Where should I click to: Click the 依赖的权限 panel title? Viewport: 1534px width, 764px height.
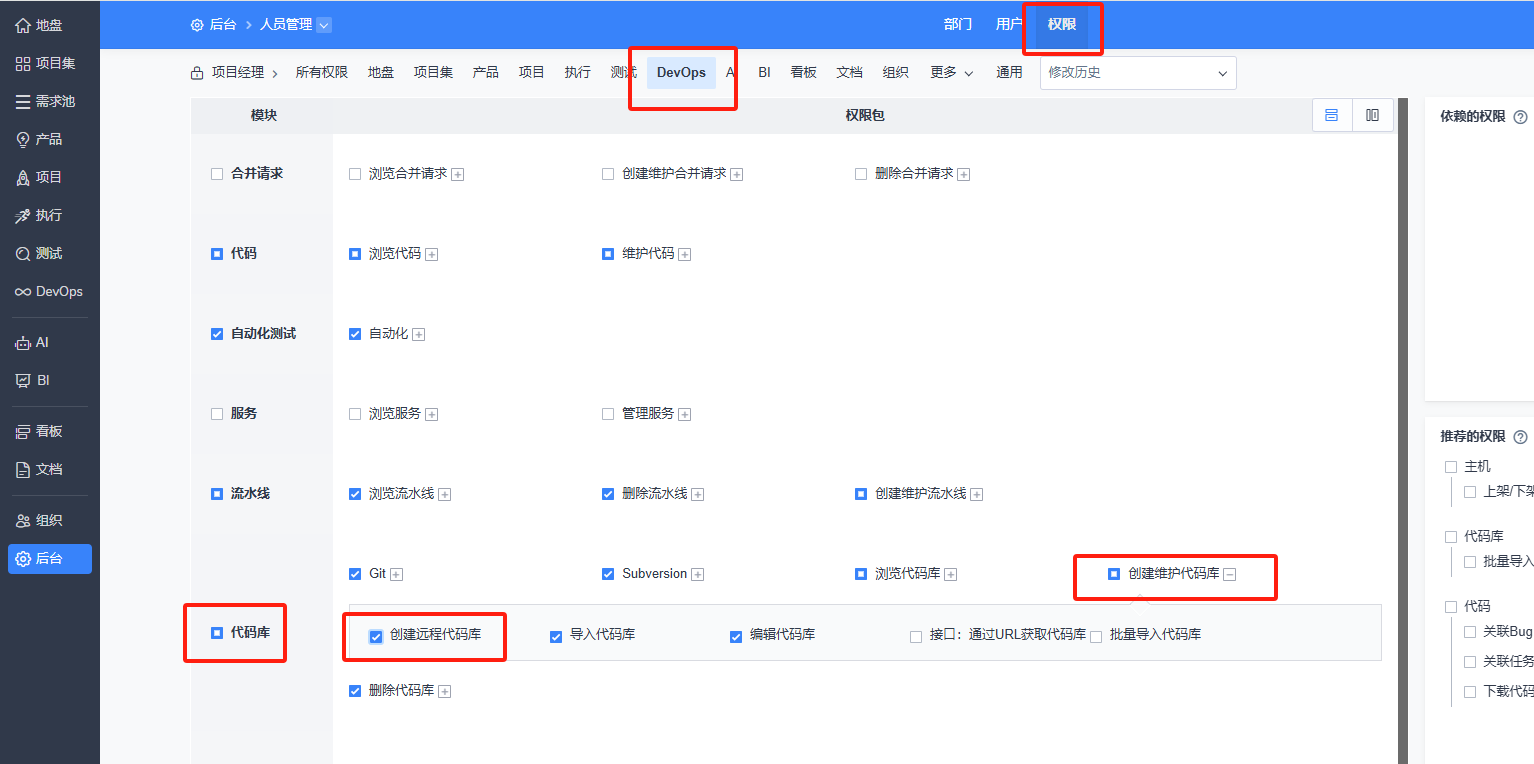(1472, 116)
